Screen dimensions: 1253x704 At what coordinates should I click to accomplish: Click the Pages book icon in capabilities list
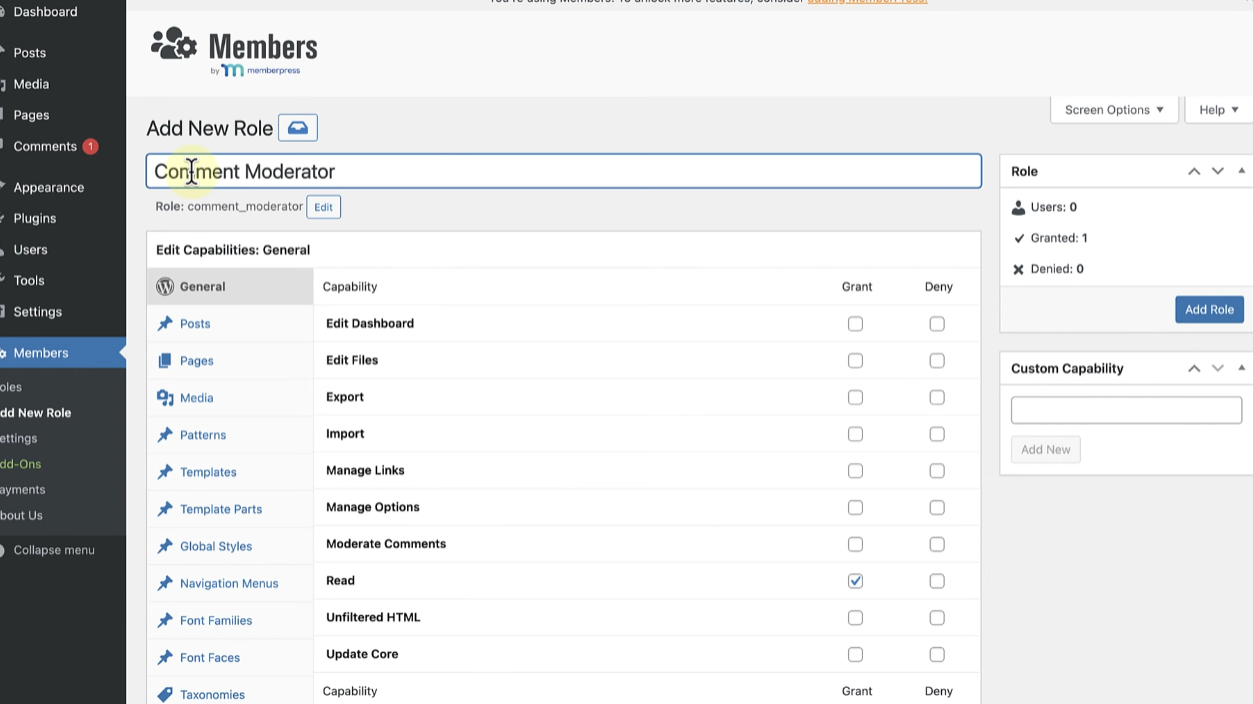click(166, 360)
